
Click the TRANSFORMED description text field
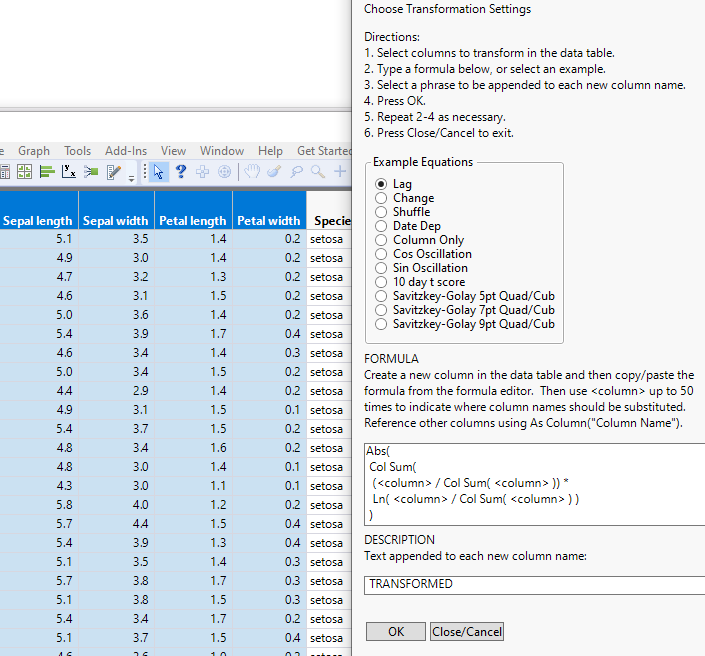pos(535,584)
